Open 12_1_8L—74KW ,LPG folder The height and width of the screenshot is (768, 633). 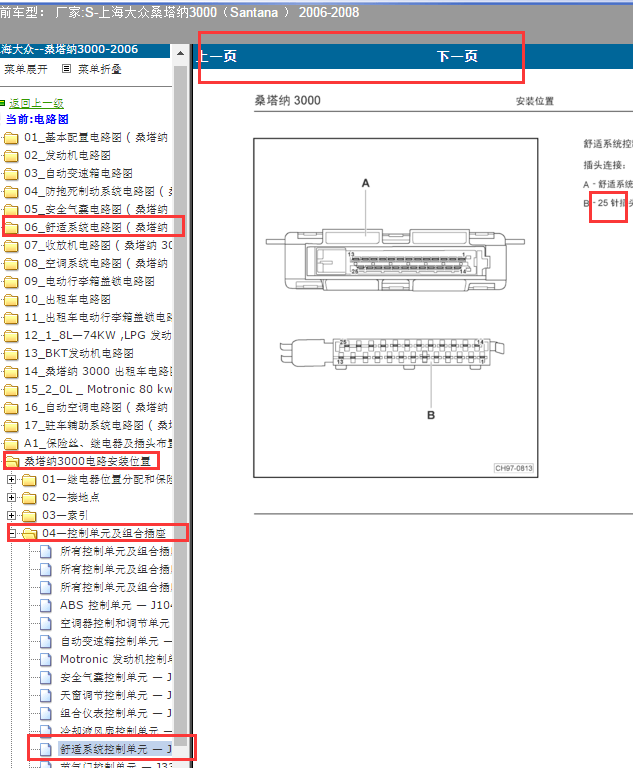click(98, 336)
